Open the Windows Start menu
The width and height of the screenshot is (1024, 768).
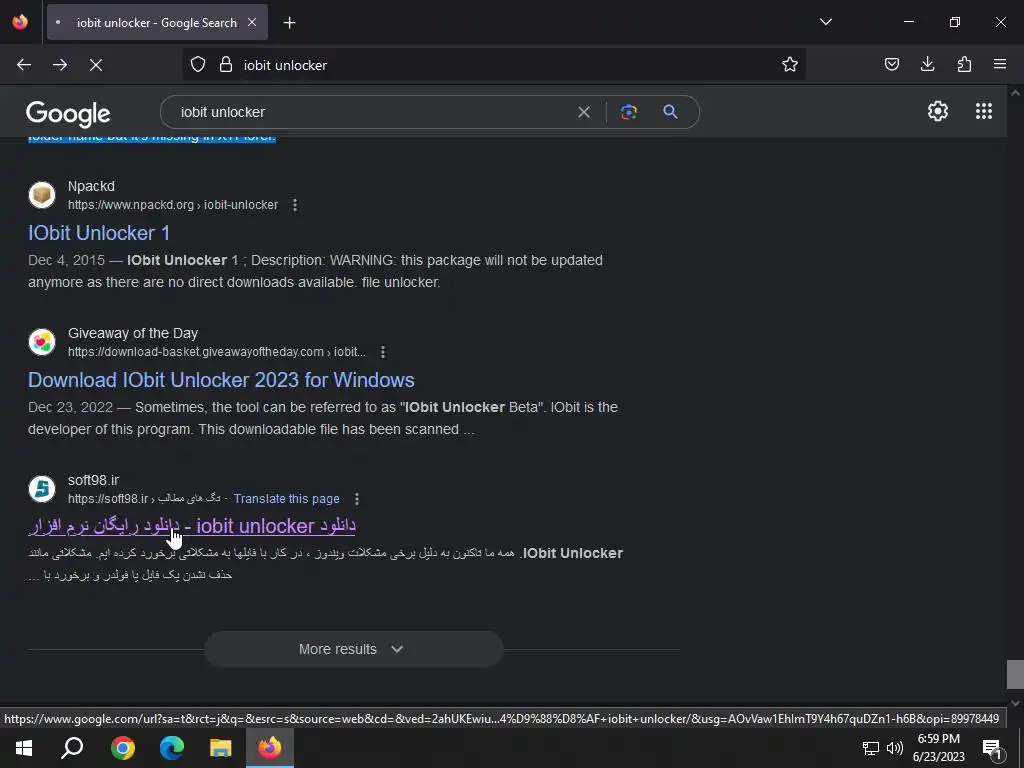pyautogui.click(x=24, y=748)
